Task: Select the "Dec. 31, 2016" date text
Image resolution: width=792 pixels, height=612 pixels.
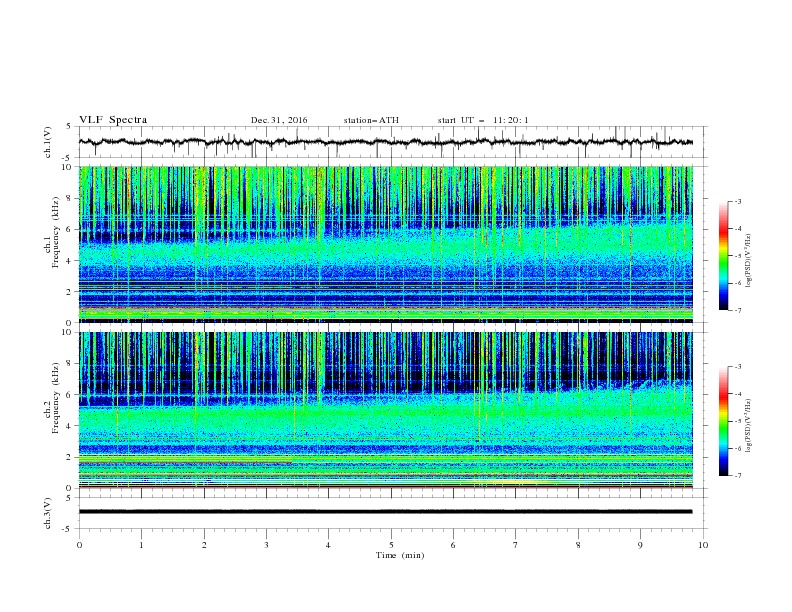Action: pyautogui.click(x=279, y=120)
